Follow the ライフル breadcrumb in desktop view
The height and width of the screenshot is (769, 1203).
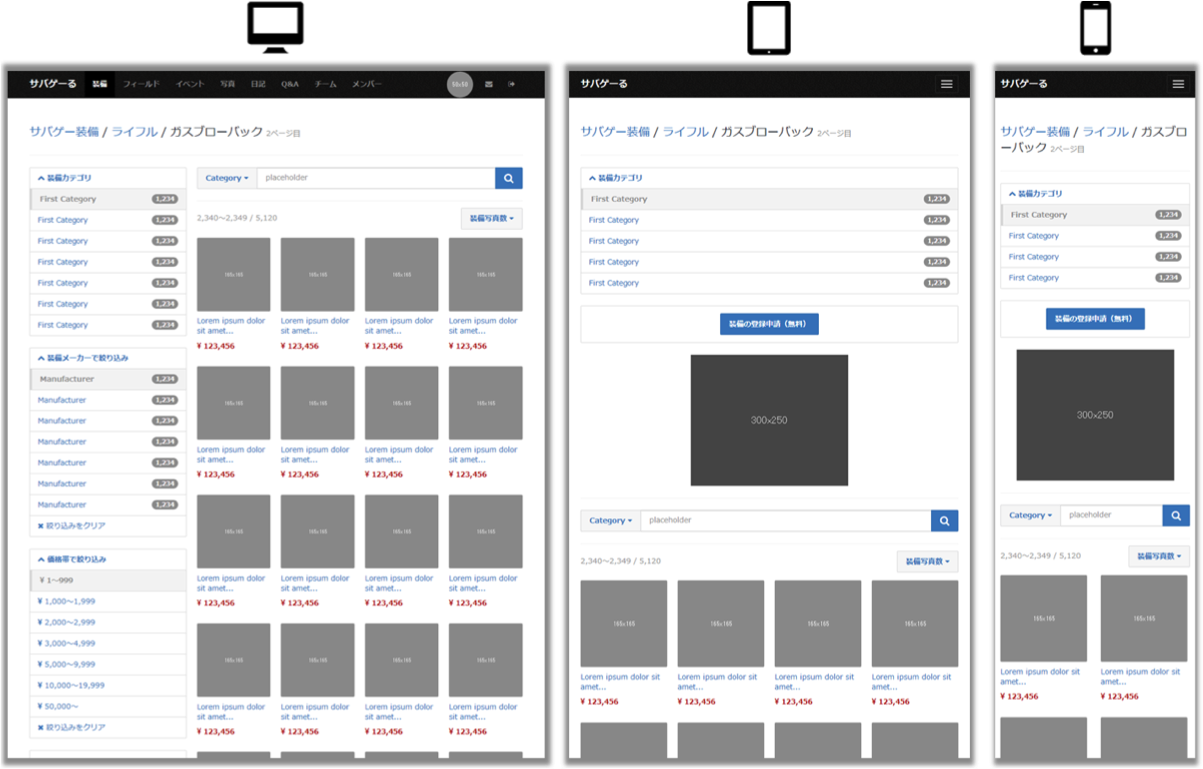(x=134, y=132)
